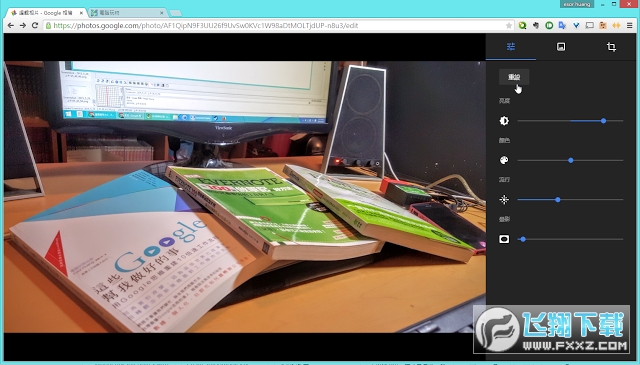Click the vignette icon
The width and height of the screenshot is (640, 365).
coord(504,239)
